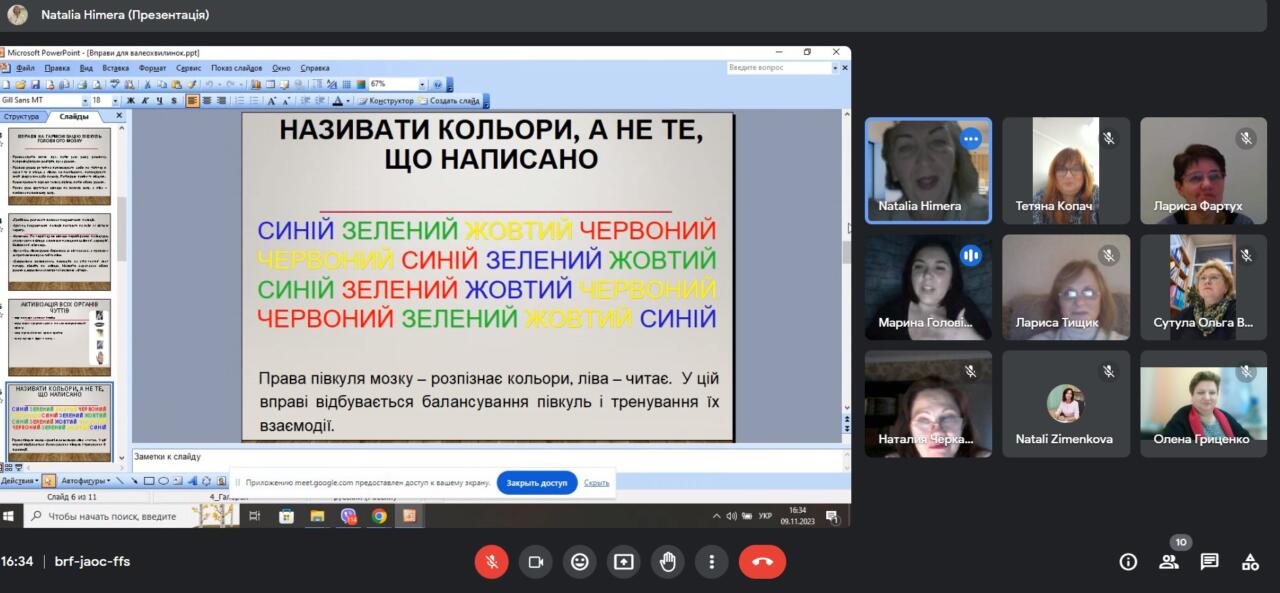Open the Действия drawing menu
This screenshot has width=1280, height=593.
coord(20,481)
